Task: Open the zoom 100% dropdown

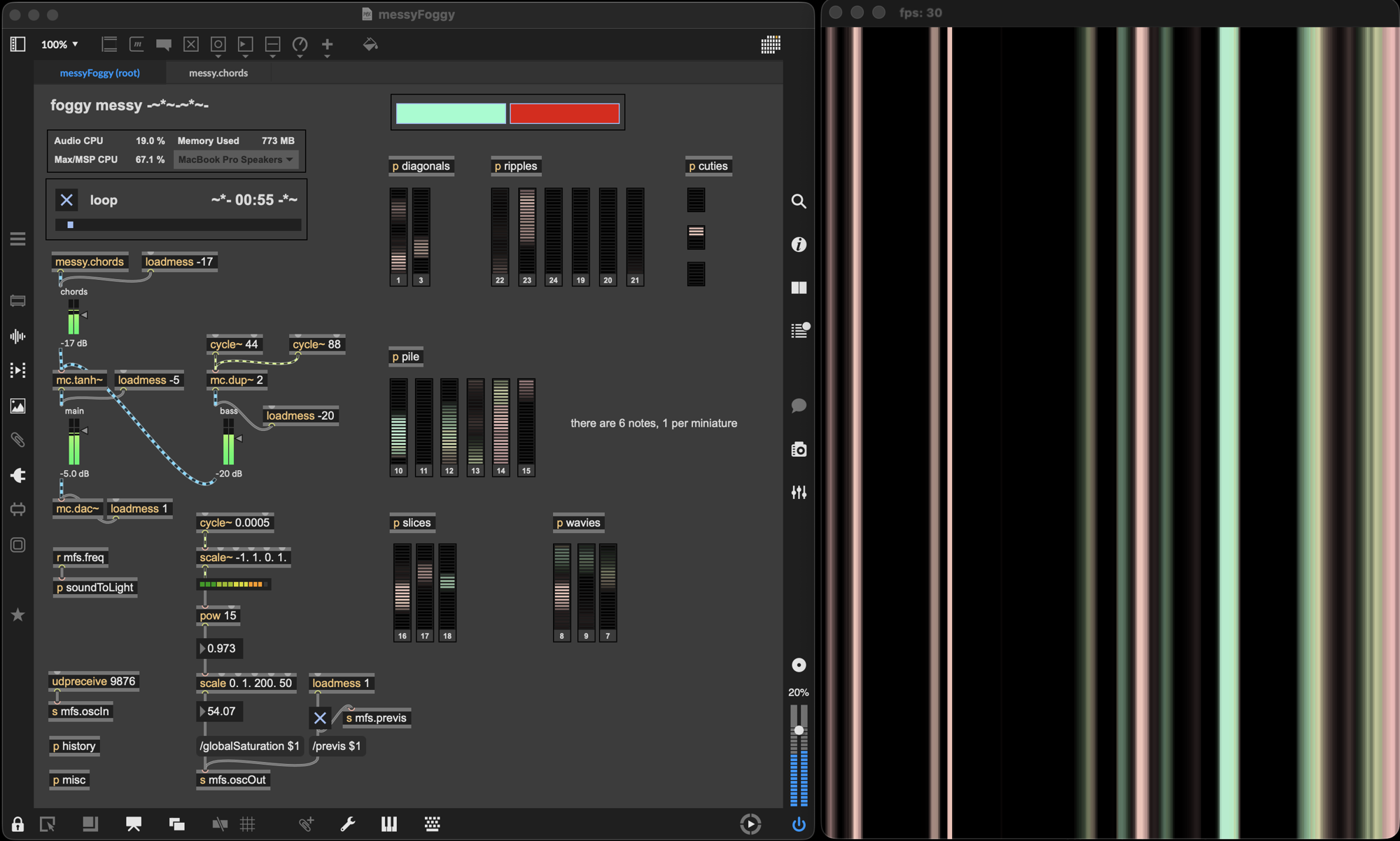Action: [x=59, y=44]
